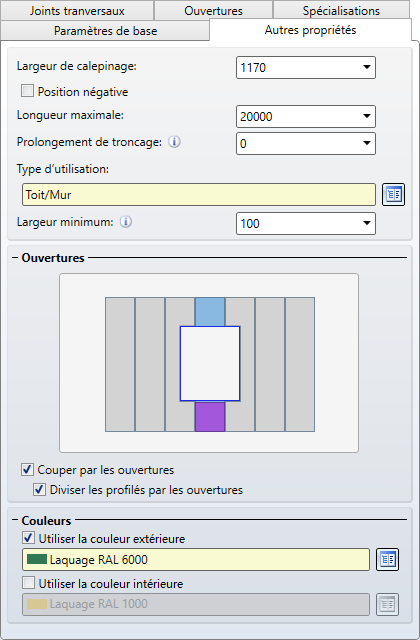Select the blue panel above the opening
420x640 pixels.
[x=210, y=312]
